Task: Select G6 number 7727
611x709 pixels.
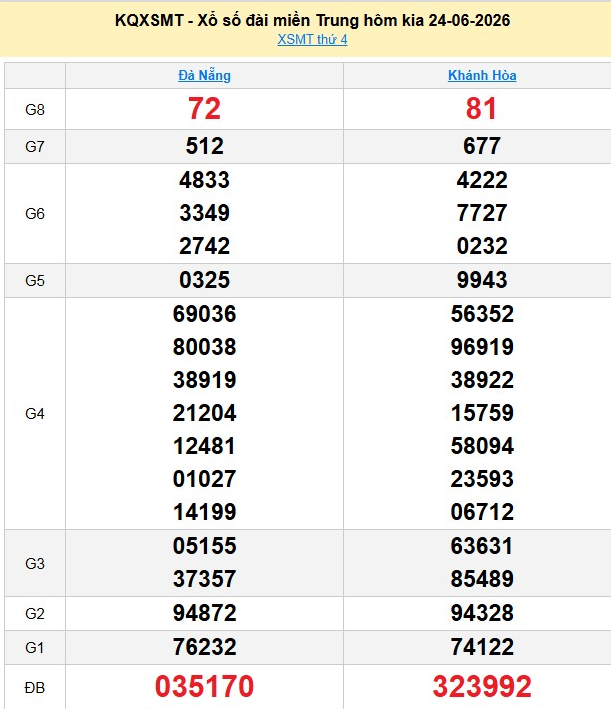Action: pyautogui.click(x=482, y=213)
